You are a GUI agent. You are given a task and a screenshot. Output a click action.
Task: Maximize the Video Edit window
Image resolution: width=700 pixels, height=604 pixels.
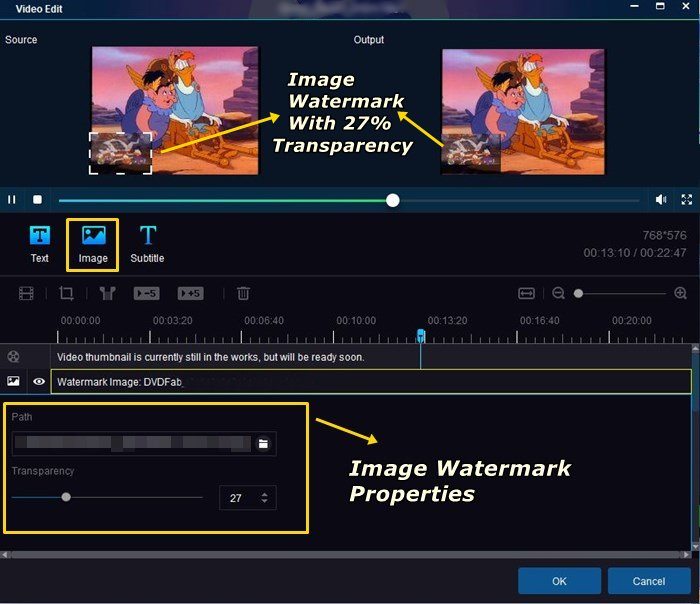click(x=660, y=6)
